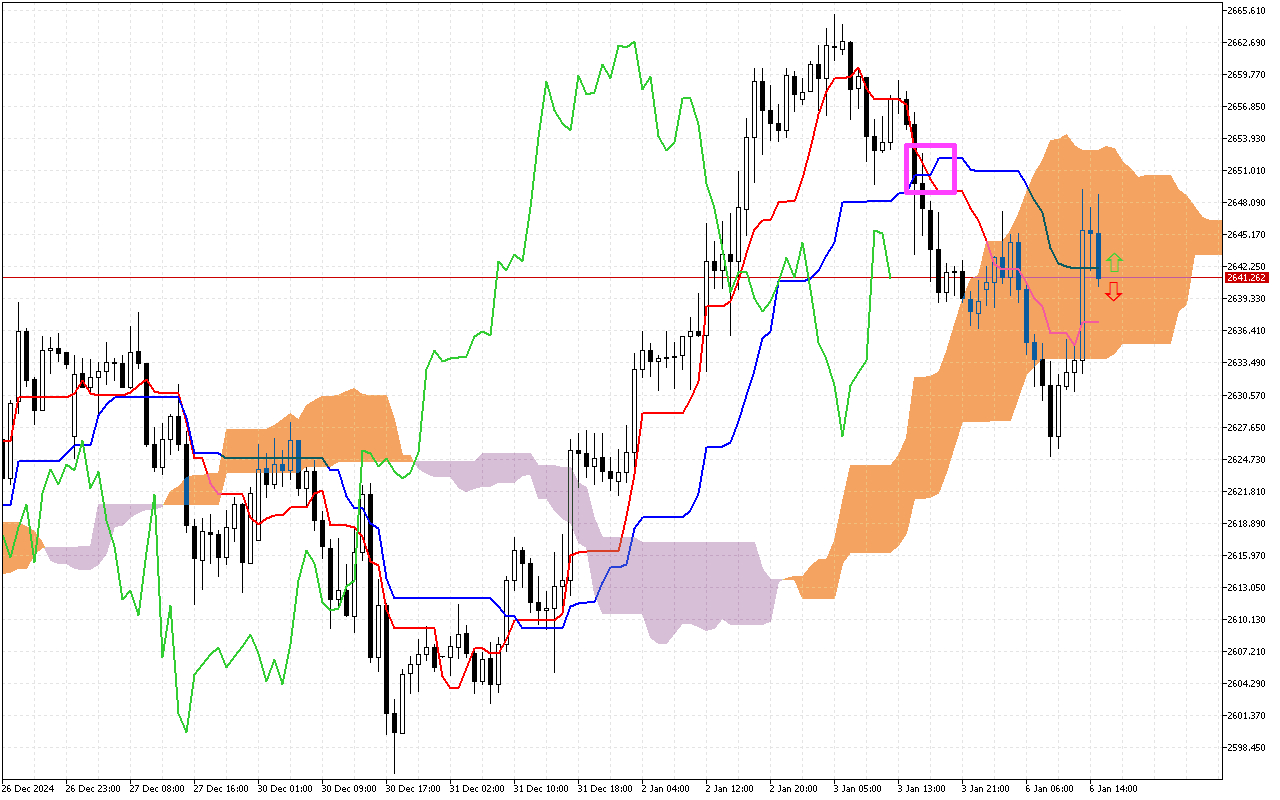Screen dimensions: 1280x800
Task: Click the 27 Dec 08:00 time label
Action: click(x=157, y=789)
